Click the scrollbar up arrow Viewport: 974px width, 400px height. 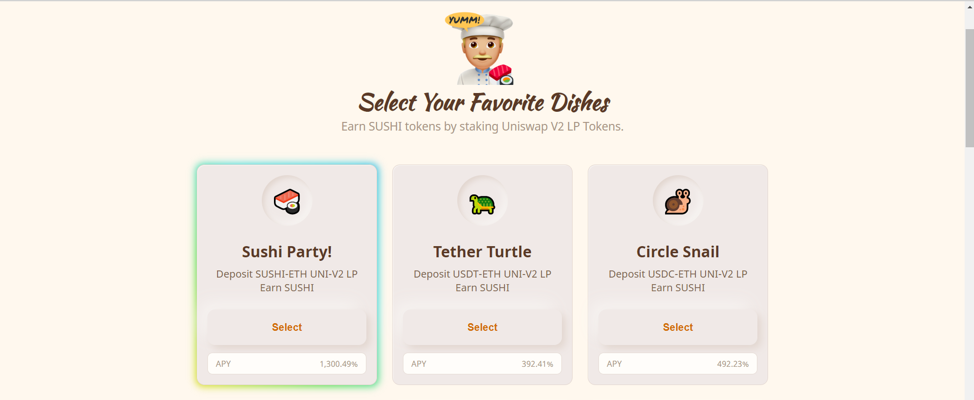pos(969,6)
